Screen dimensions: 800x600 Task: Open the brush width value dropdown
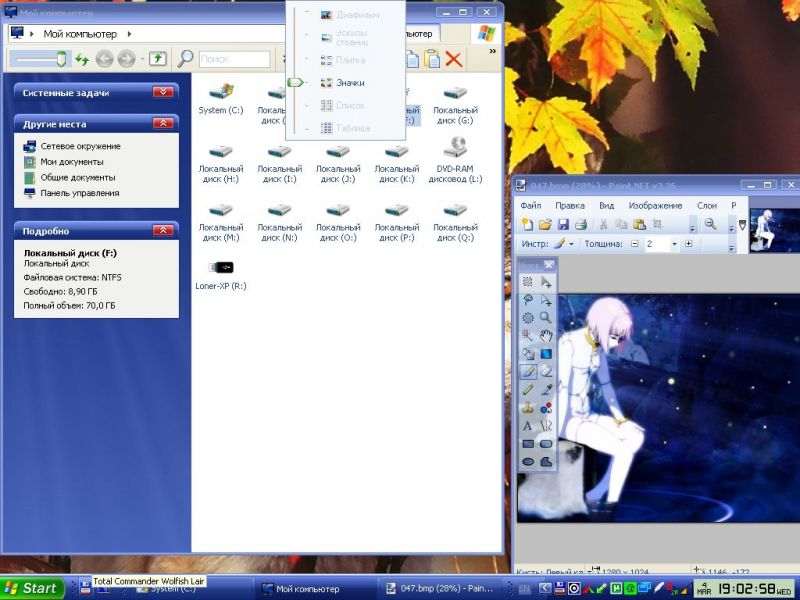pos(674,244)
